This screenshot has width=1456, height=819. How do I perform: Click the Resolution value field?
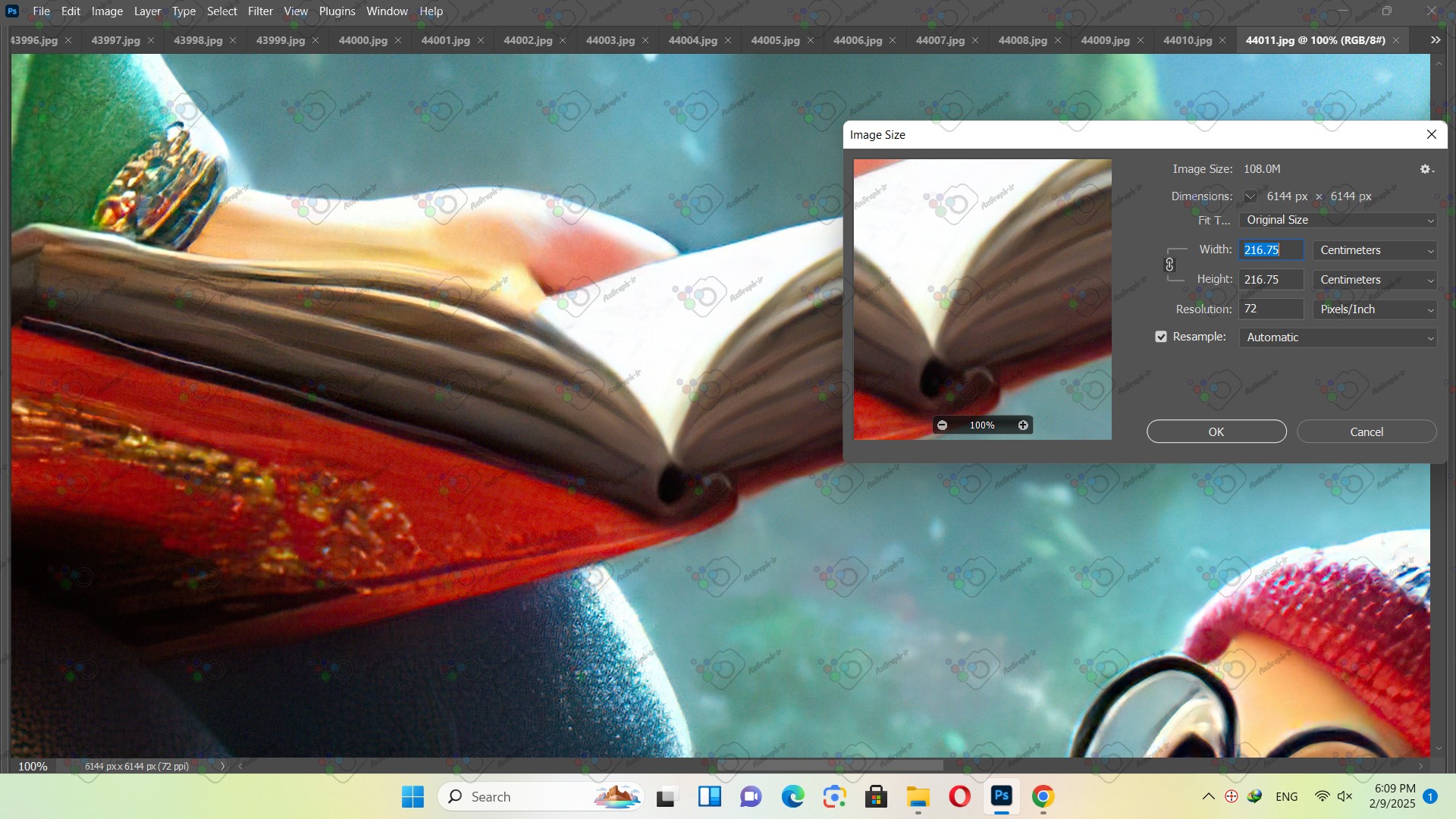pos(1272,309)
